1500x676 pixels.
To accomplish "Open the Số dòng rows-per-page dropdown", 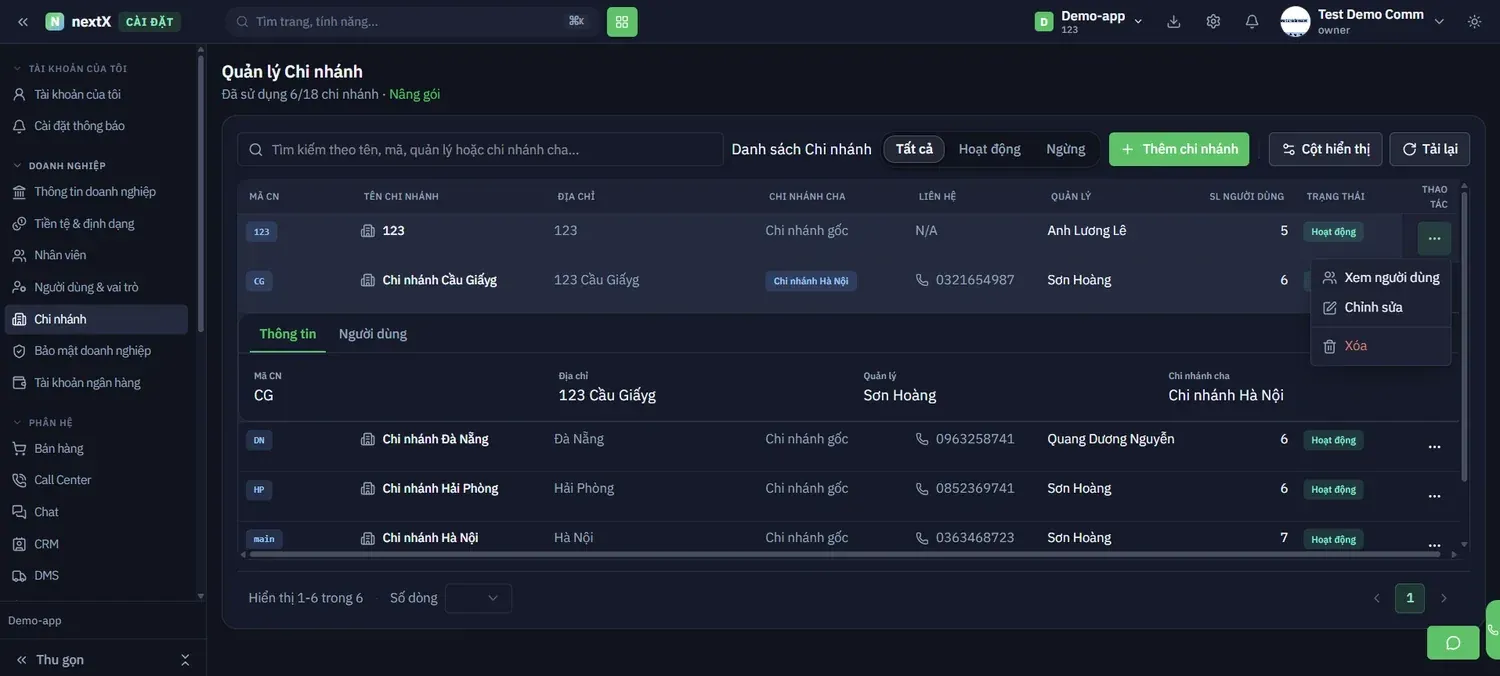I will (x=478, y=598).
